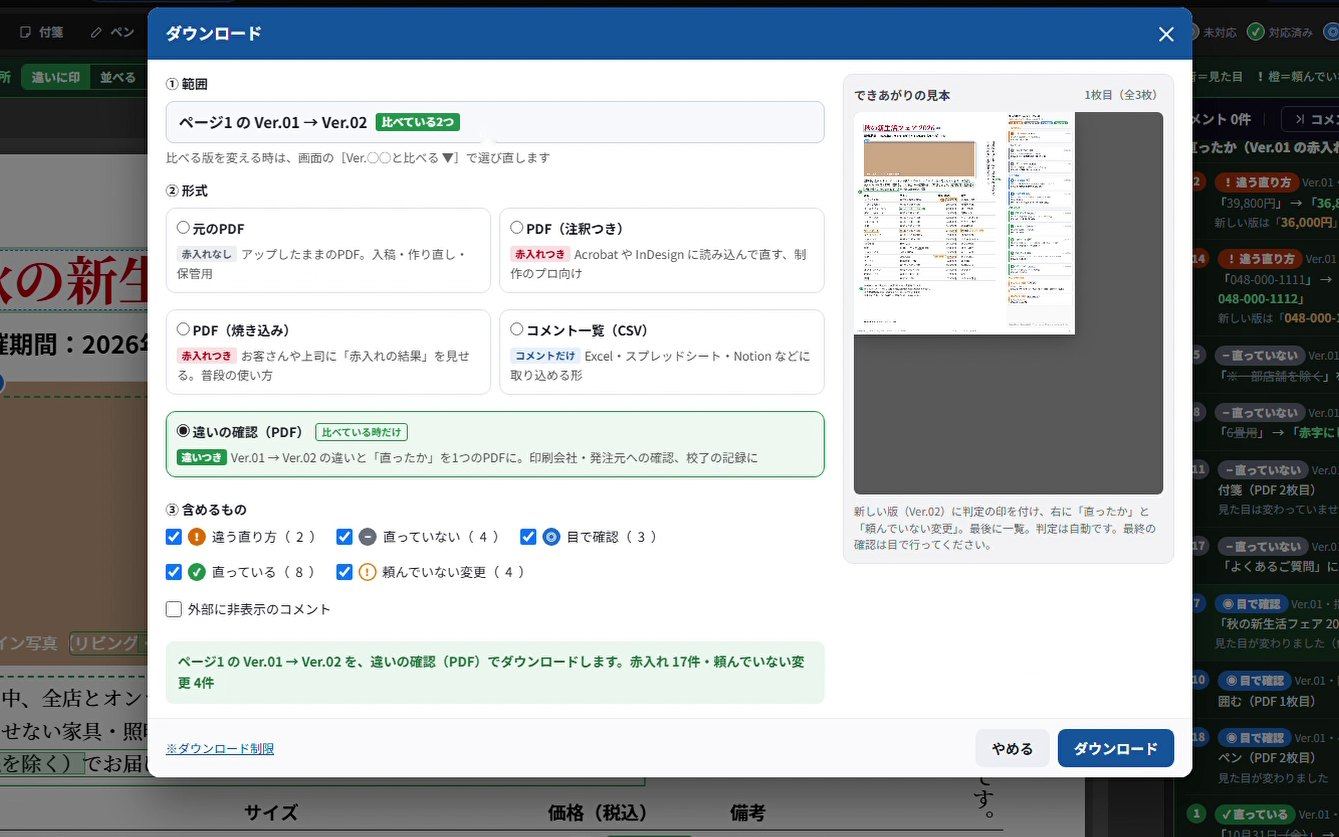Select the 元のPDF format option

click(328, 250)
